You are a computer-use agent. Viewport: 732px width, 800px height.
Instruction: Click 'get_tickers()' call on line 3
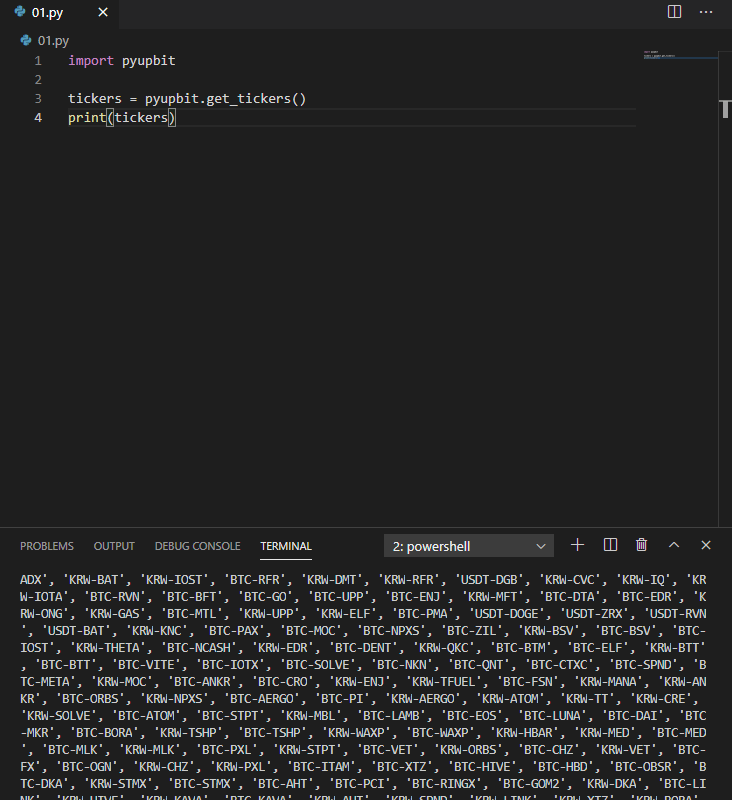coord(256,98)
